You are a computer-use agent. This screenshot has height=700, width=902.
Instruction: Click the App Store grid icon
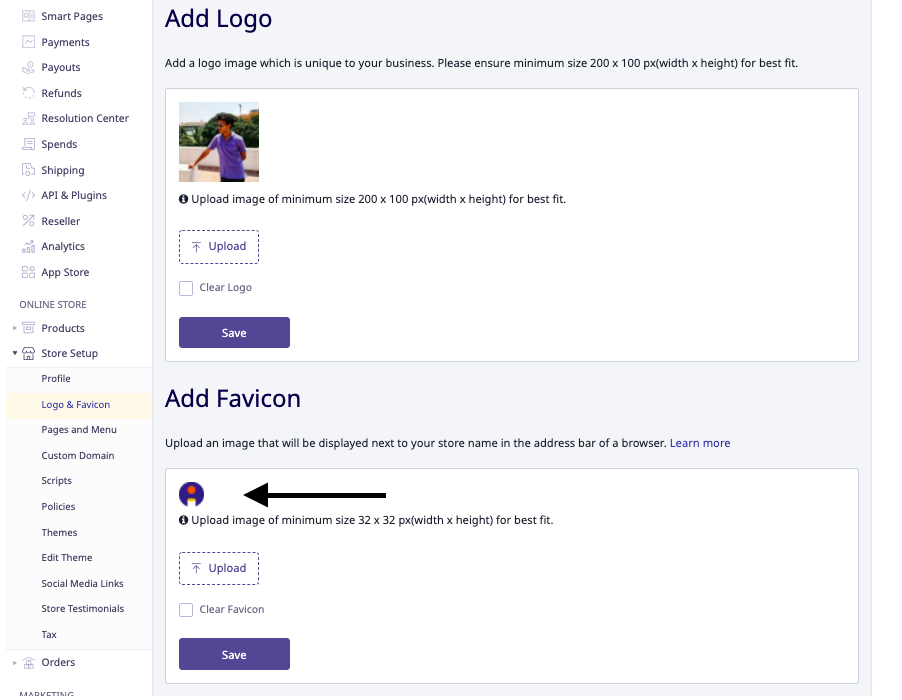(28, 272)
